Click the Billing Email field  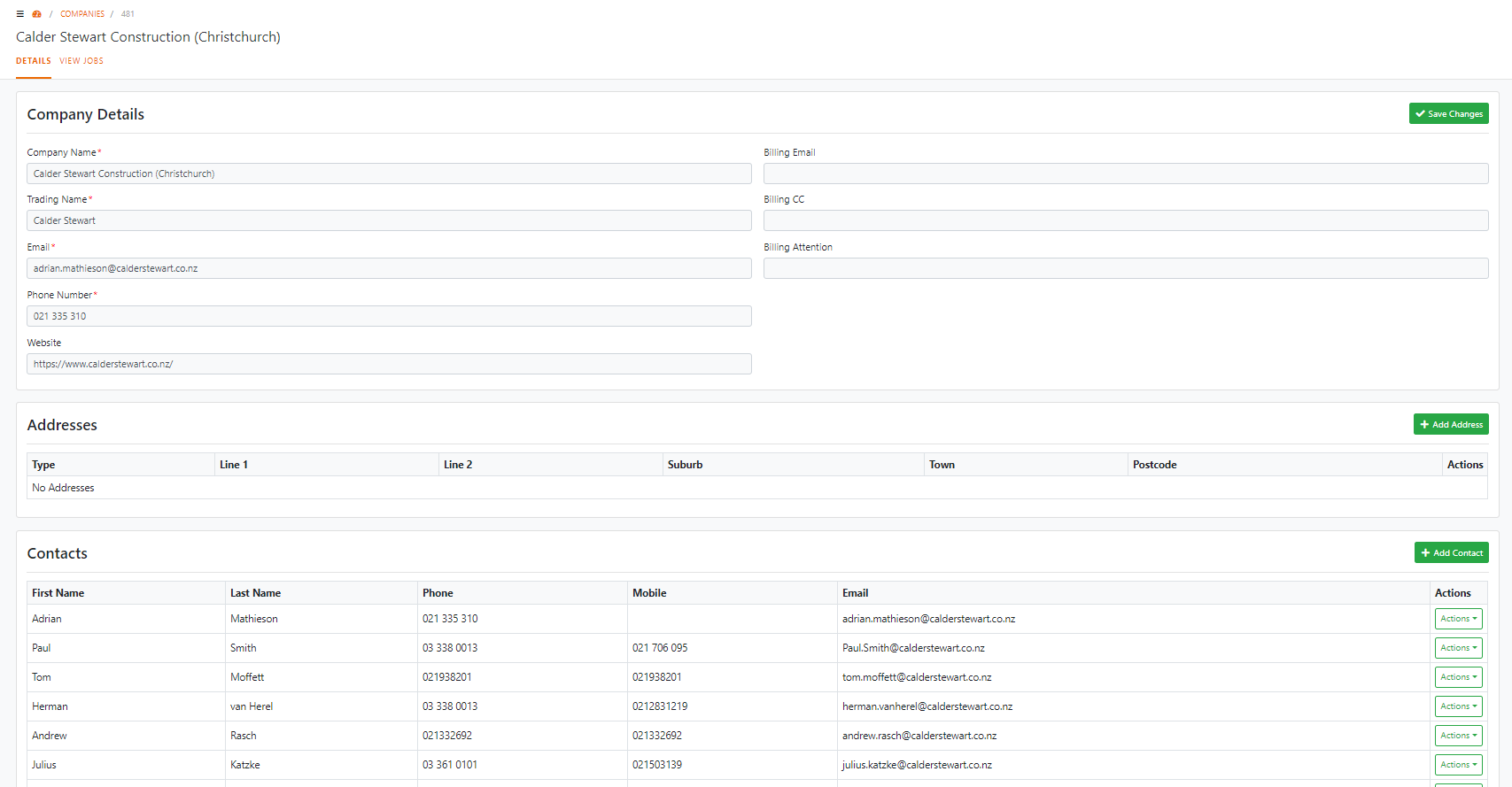(x=1125, y=174)
